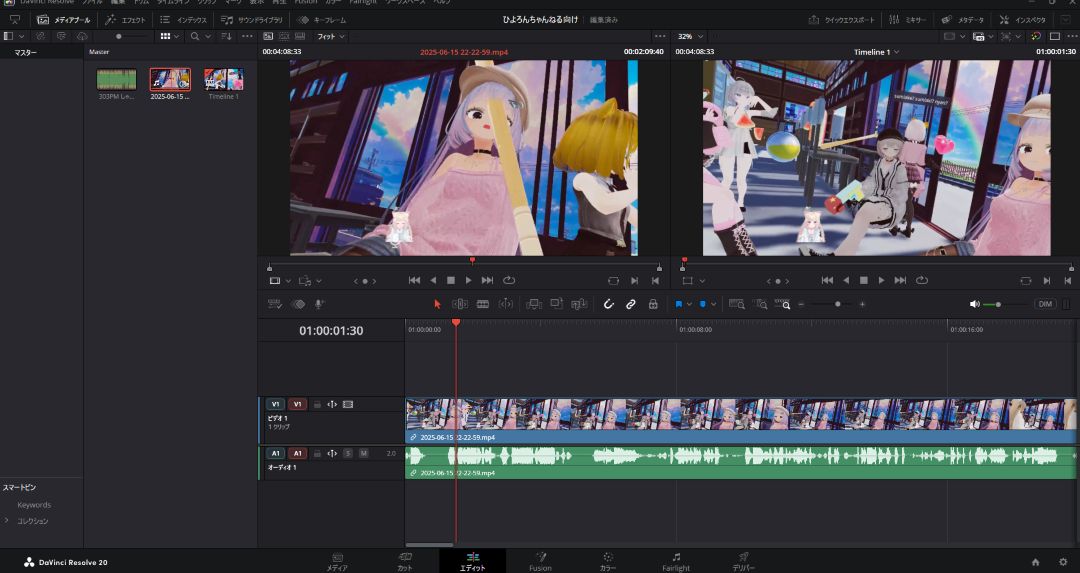This screenshot has height=573, width=1080.
Task: Toggle the video track V1 lock
Action: click(x=317, y=404)
